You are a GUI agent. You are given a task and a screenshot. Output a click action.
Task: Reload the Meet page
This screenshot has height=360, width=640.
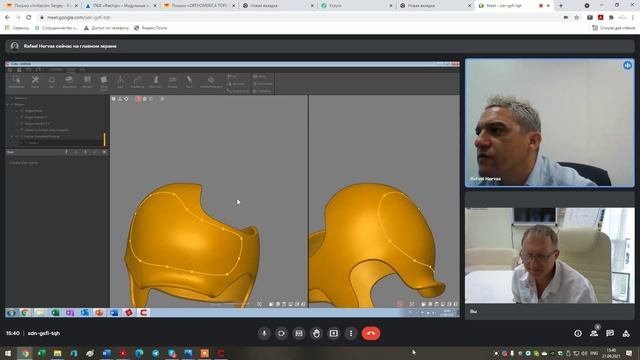click(x=28, y=18)
